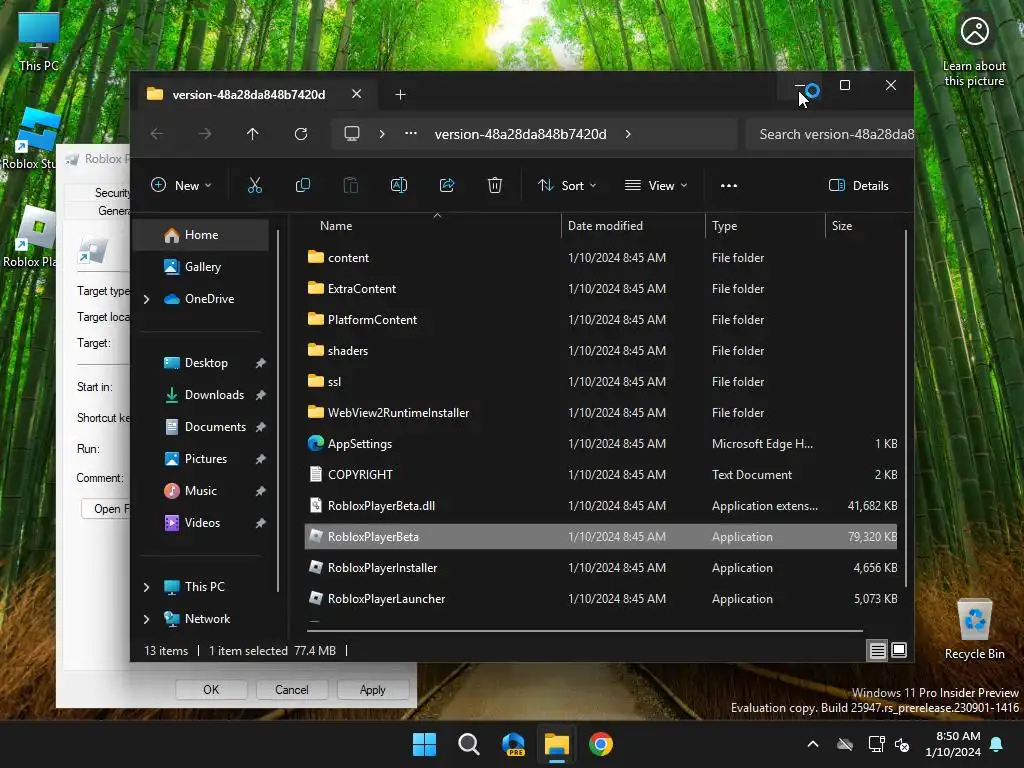
Task: Expand the Network navigation node
Action: pyautogui.click(x=146, y=619)
